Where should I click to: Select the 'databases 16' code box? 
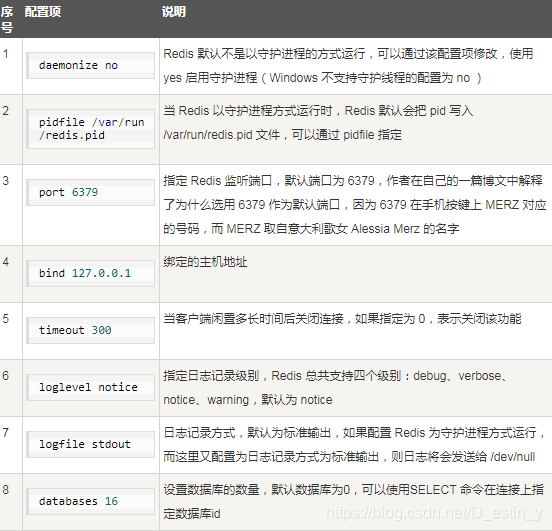(x=90, y=501)
